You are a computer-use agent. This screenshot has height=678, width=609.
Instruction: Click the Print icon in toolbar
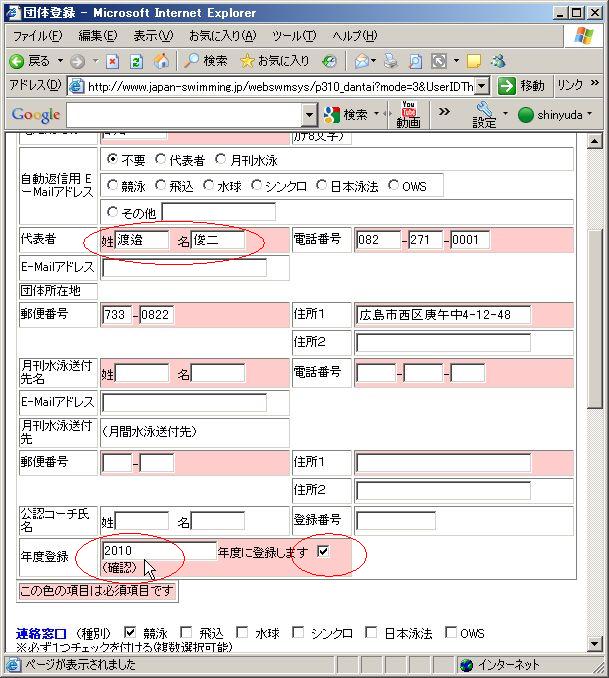(x=390, y=61)
